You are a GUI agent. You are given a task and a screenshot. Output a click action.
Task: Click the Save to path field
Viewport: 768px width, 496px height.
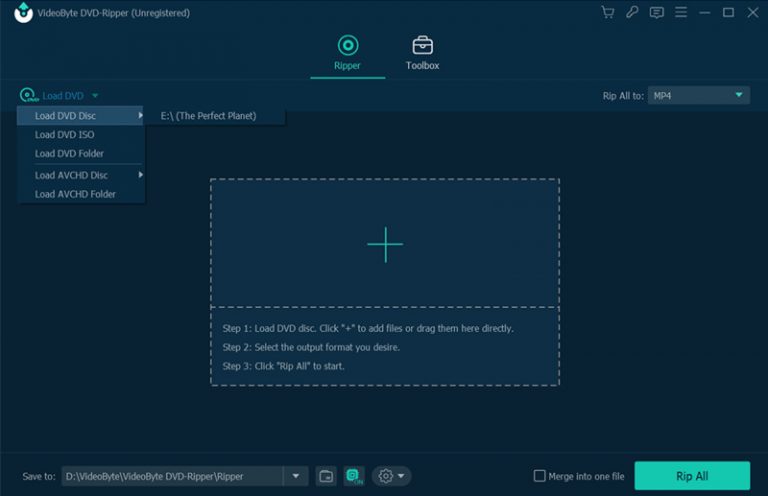pyautogui.click(x=171, y=476)
